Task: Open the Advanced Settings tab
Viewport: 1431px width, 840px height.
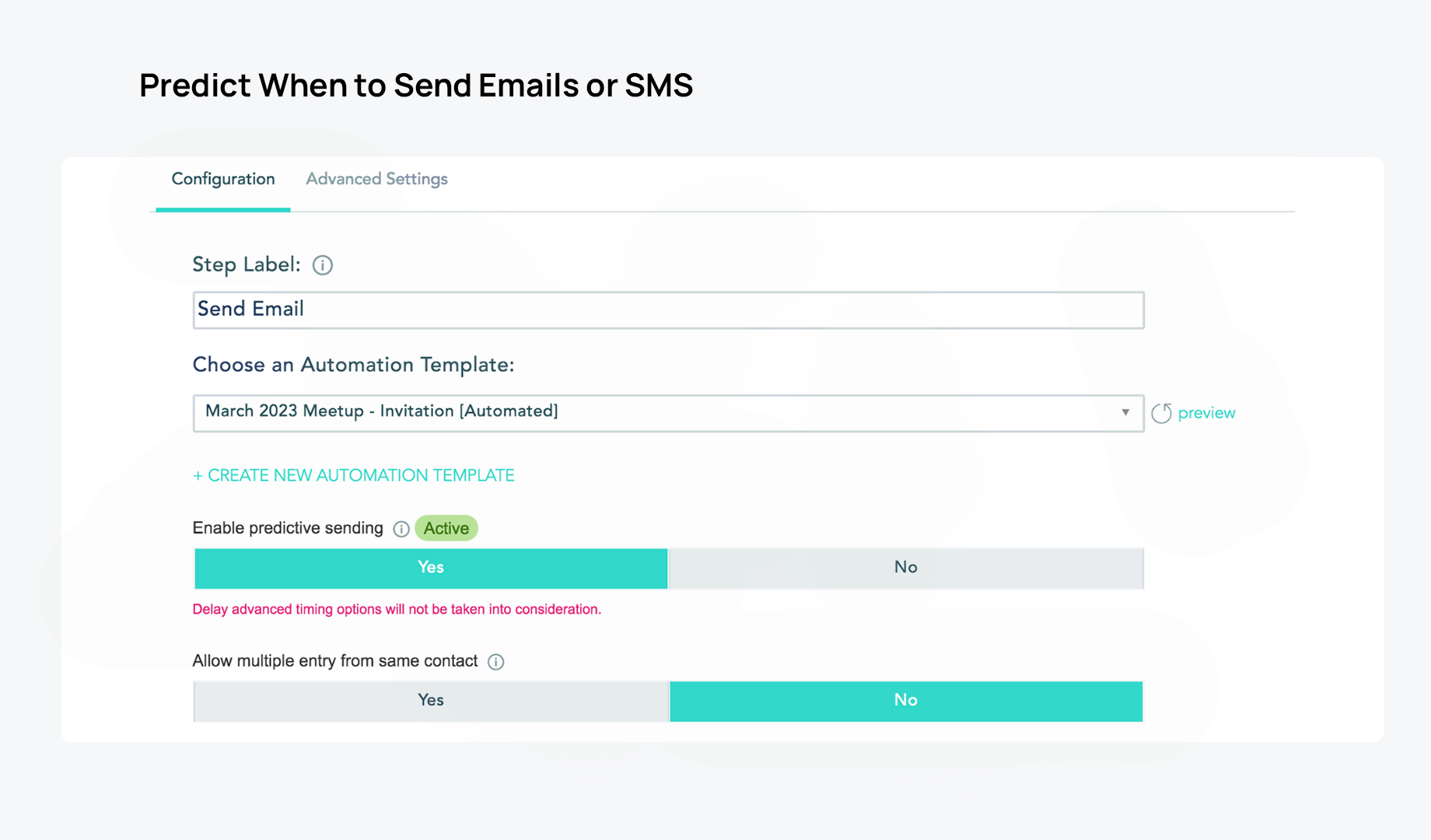Action: (376, 180)
